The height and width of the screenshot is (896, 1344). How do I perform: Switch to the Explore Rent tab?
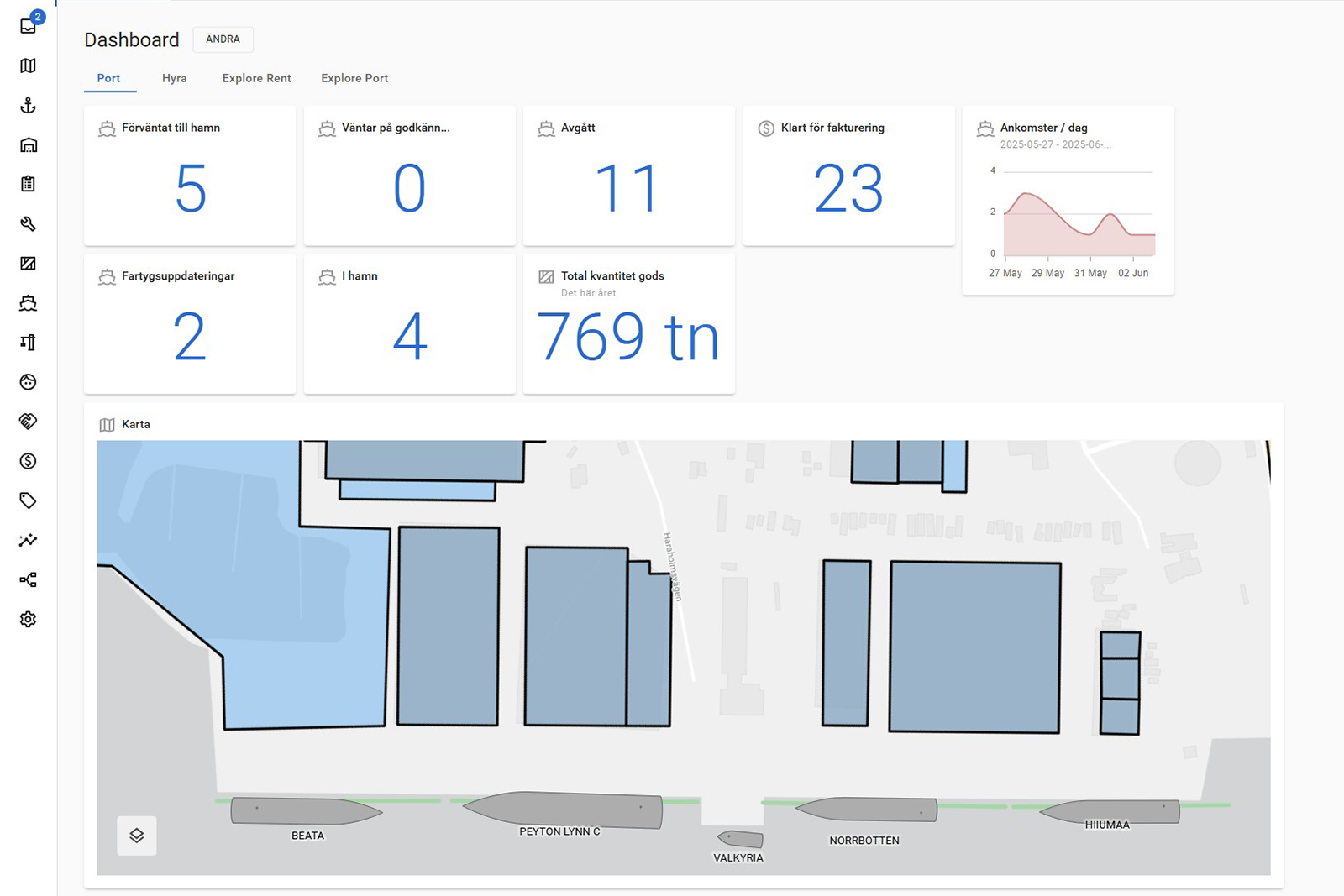pos(256,78)
